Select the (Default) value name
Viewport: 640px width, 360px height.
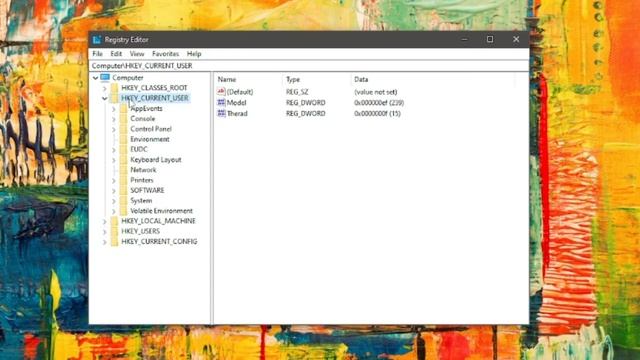pos(240,92)
